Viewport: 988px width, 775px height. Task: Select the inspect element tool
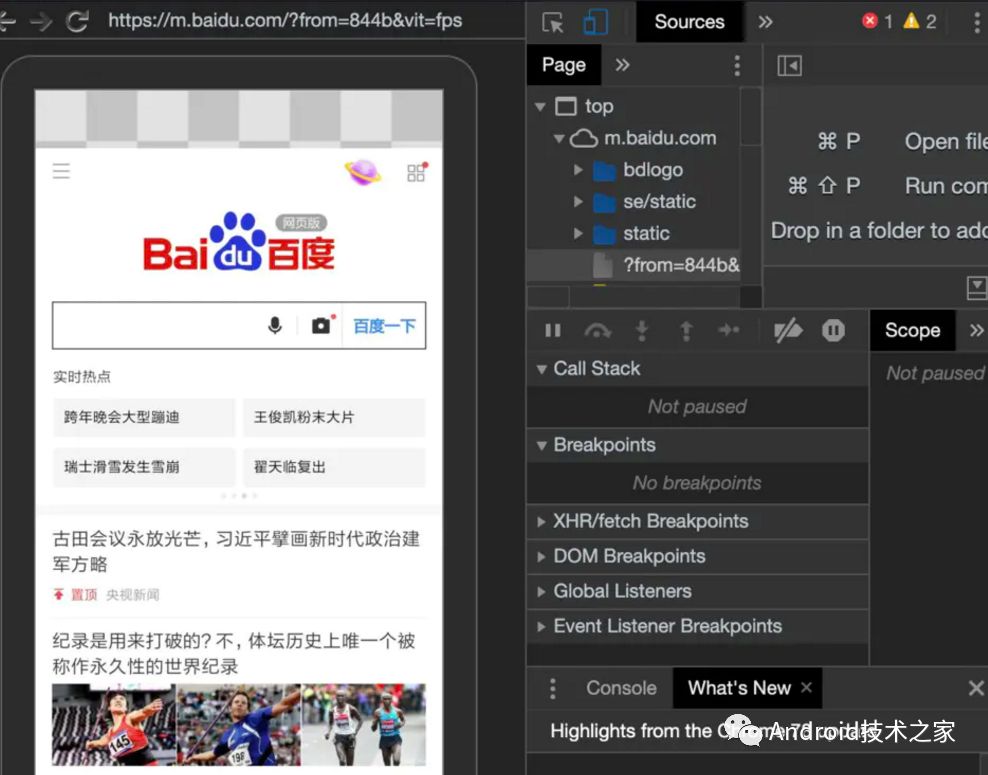click(555, 21)
